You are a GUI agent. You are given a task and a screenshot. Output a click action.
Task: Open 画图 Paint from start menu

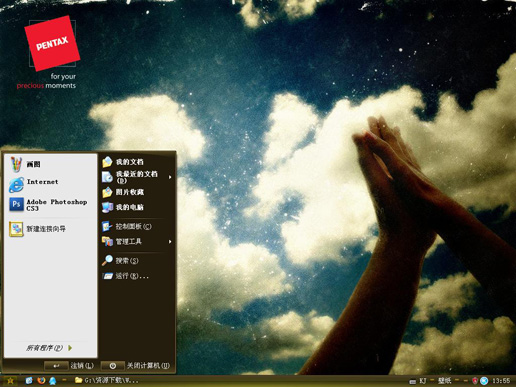[x=50, y=164]
